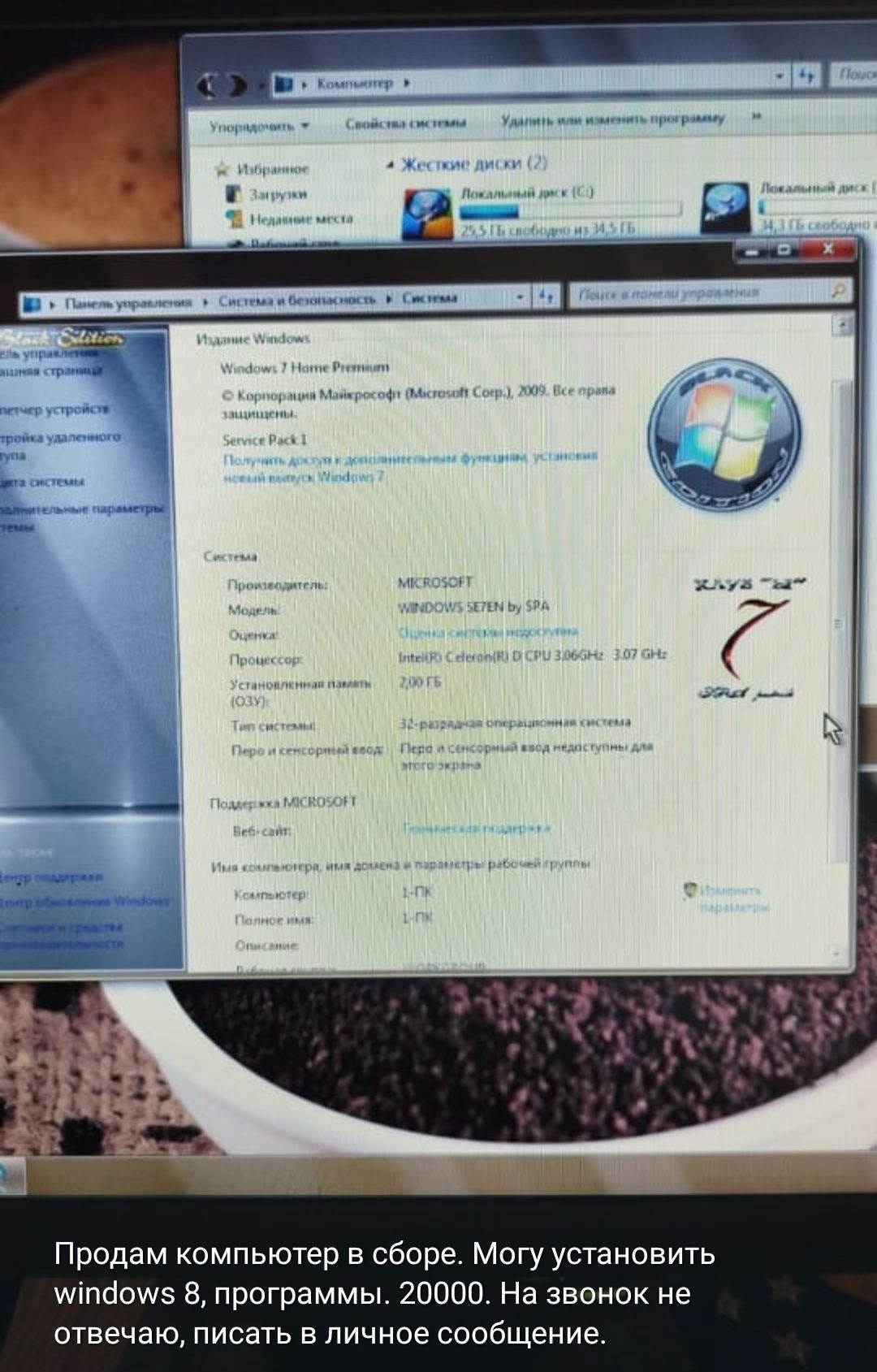Click Оценка системы недоступна link
The height and width of the screenshot is (1372, 877).
[488, 632]
